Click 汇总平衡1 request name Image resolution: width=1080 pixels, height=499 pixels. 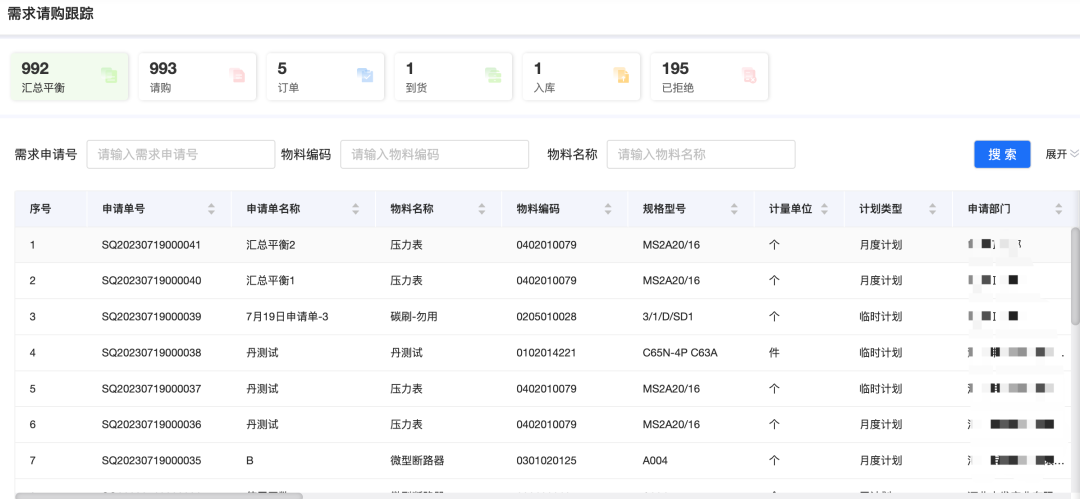tap(271, 281)
